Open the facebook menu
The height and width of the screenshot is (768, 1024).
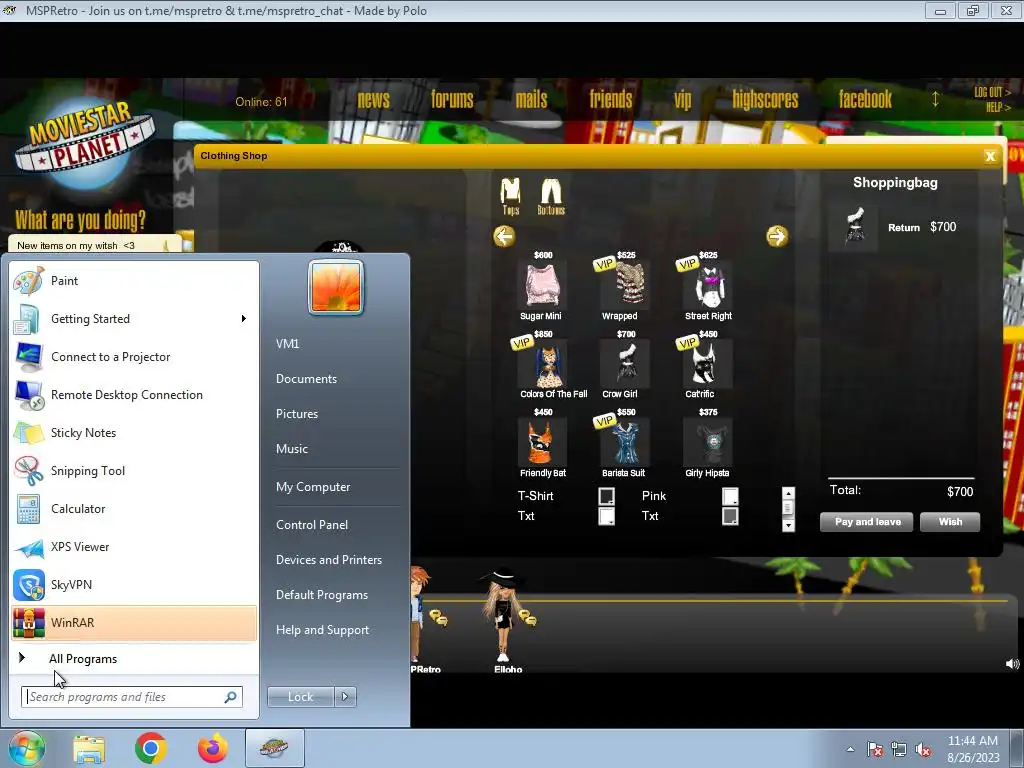click(865, 99)
